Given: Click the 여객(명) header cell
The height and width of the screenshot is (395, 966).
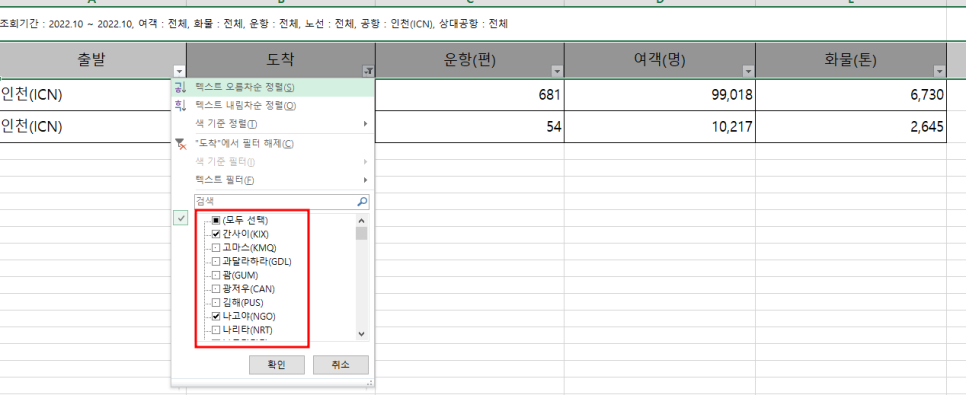Looking at the screenshot, I should click(659, 60).
